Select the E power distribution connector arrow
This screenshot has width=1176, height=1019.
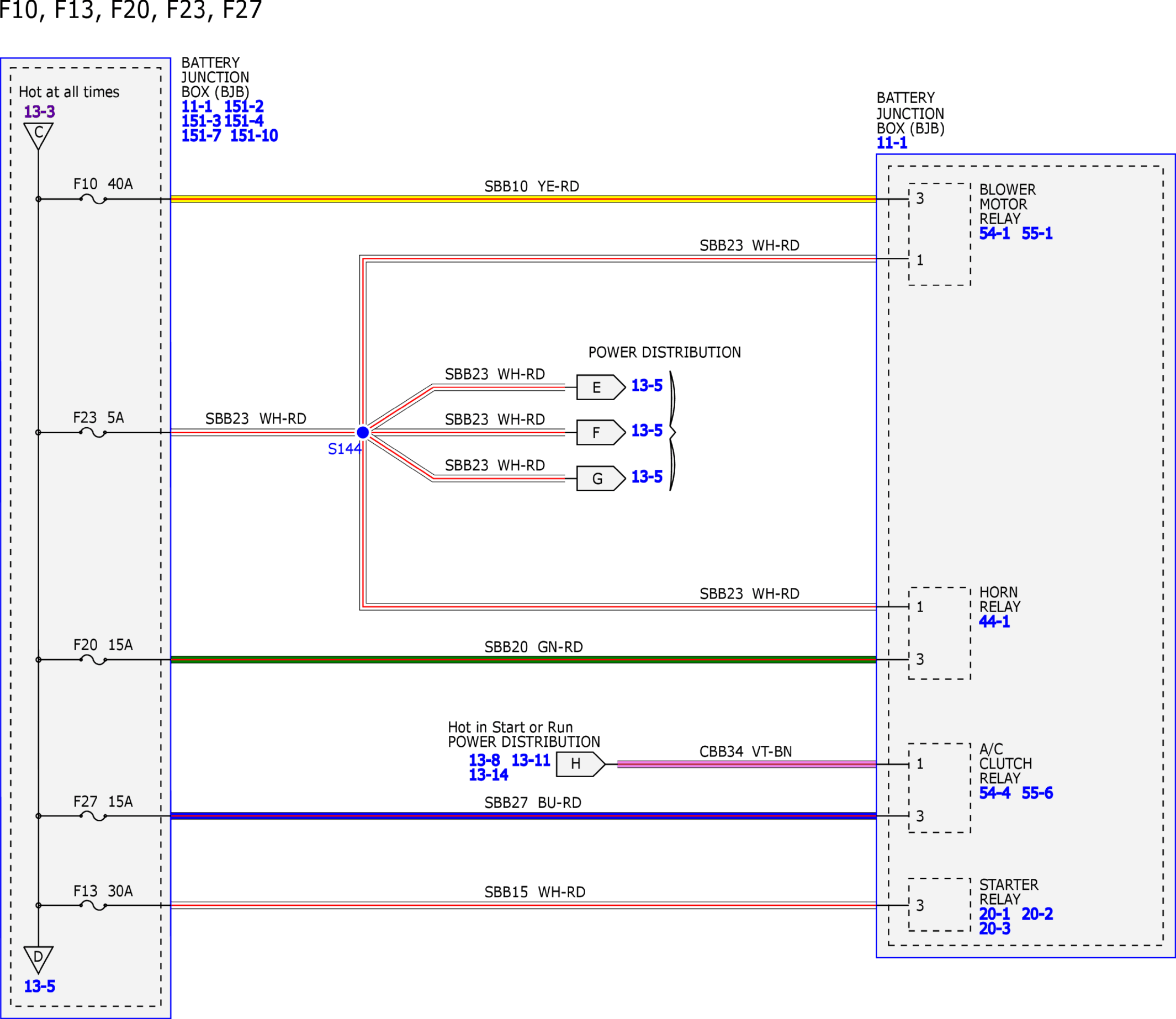[x=601, y=388]
